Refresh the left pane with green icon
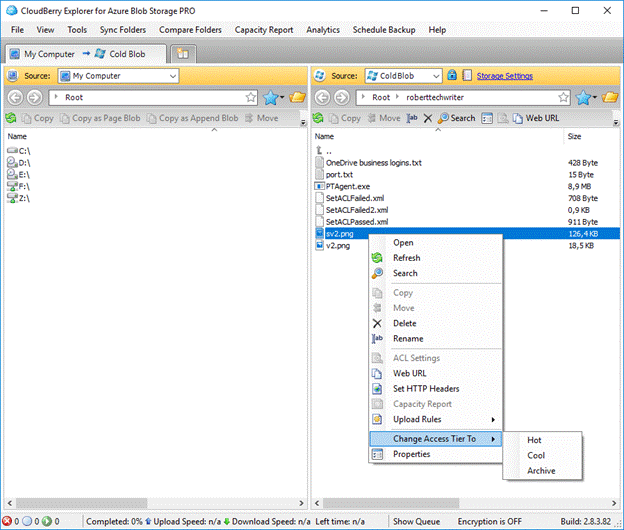 11,118
